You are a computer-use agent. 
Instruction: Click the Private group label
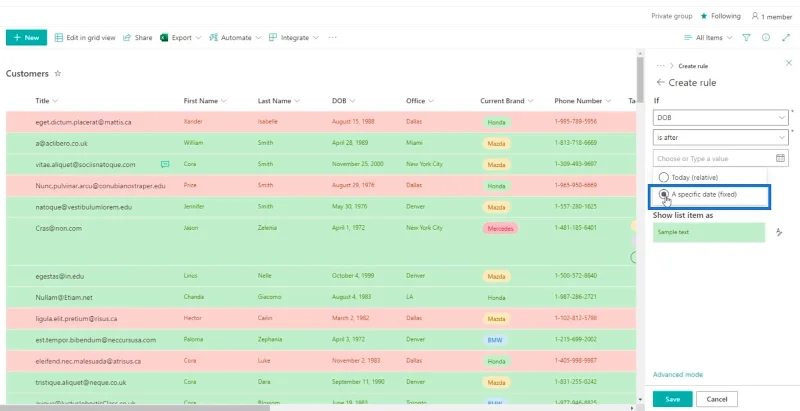click(671, 16)
